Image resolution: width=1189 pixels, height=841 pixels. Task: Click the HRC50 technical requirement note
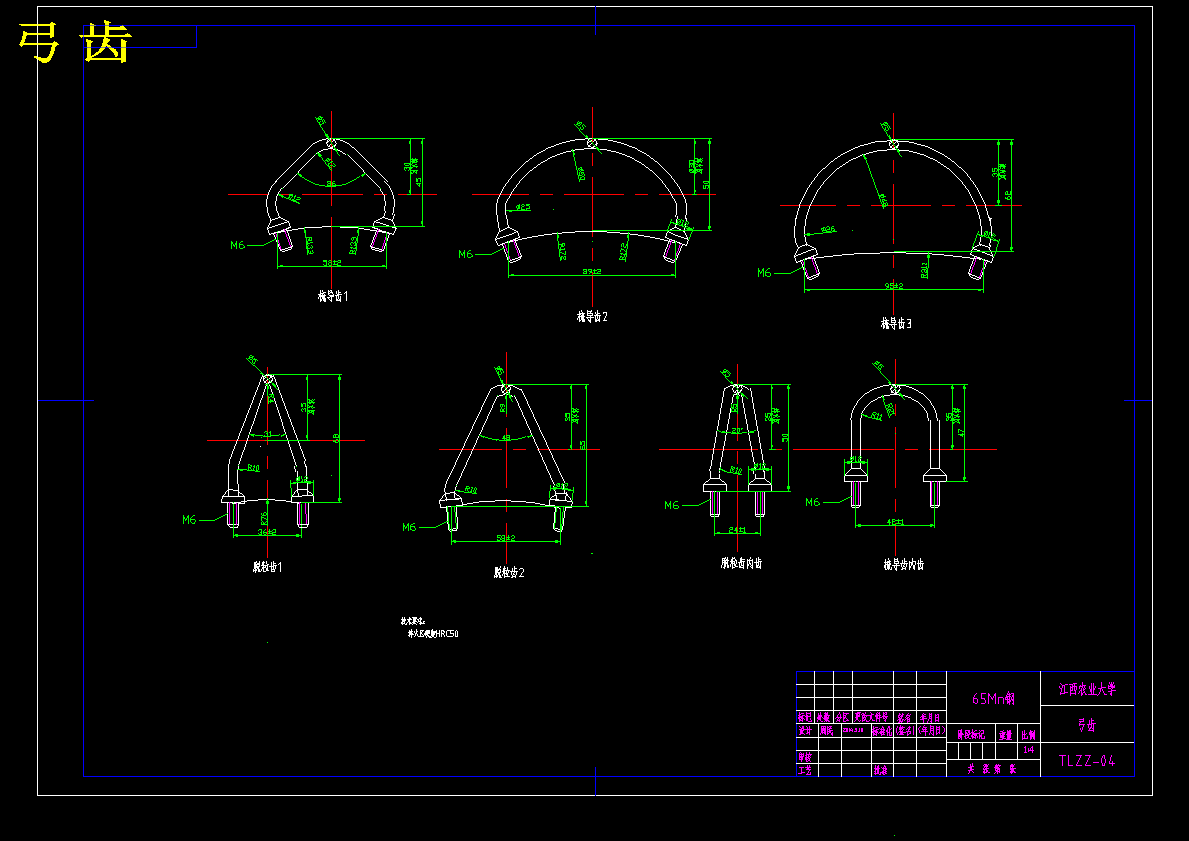(x=433, y=633)
